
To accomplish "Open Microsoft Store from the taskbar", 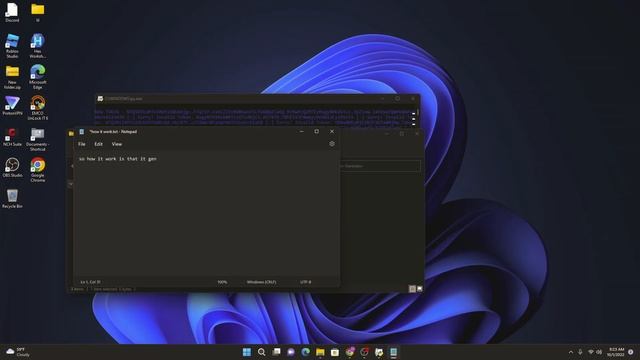I will pyautogui.click(x=335, y=352).
